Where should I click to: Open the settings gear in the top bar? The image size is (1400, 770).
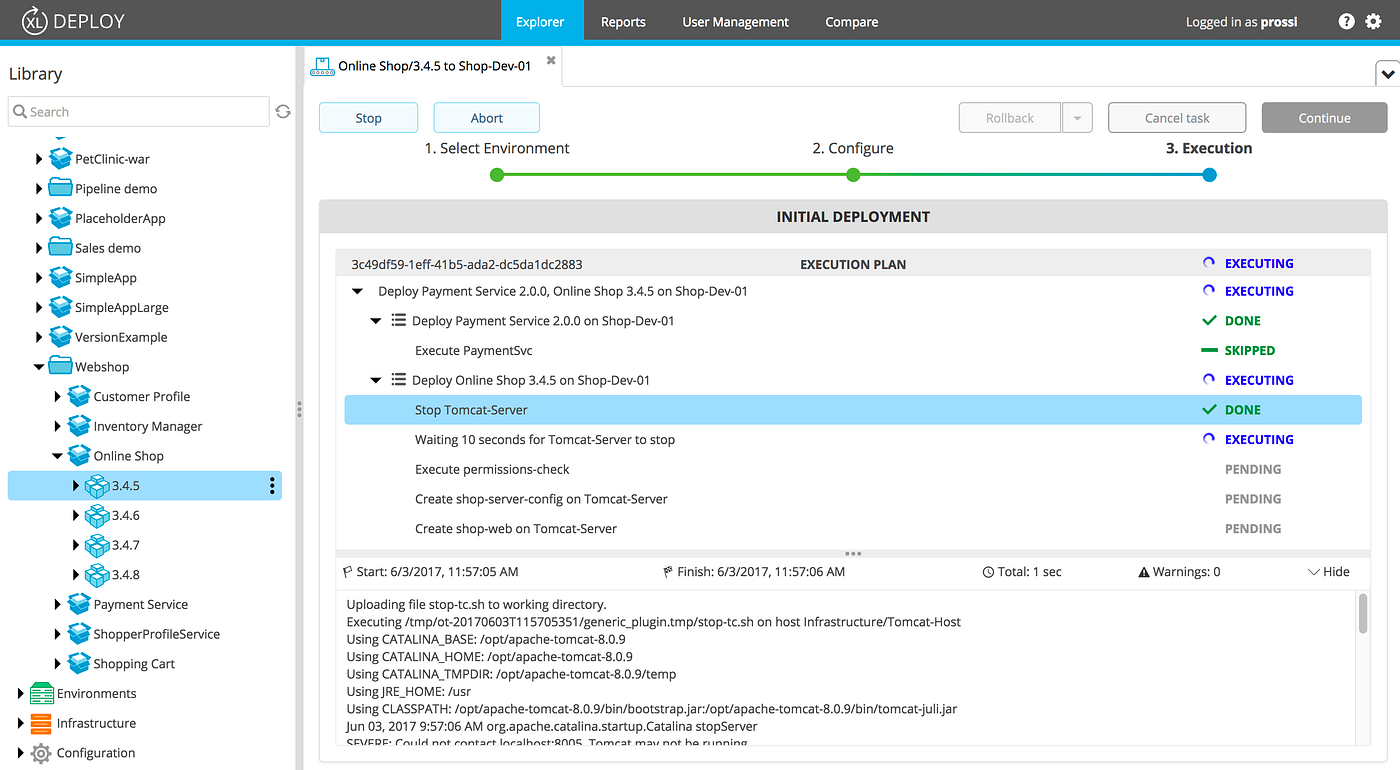tap(1374, 20)
